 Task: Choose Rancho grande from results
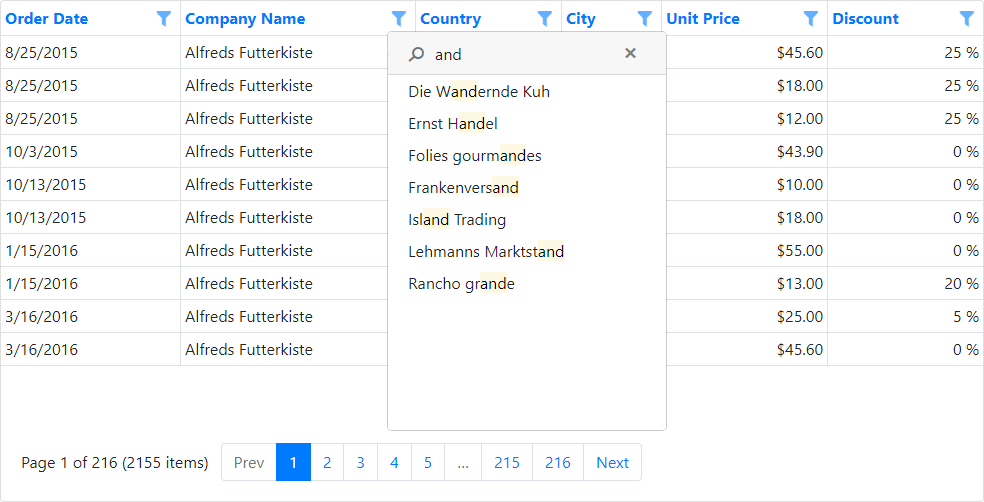tap(461, 284)
